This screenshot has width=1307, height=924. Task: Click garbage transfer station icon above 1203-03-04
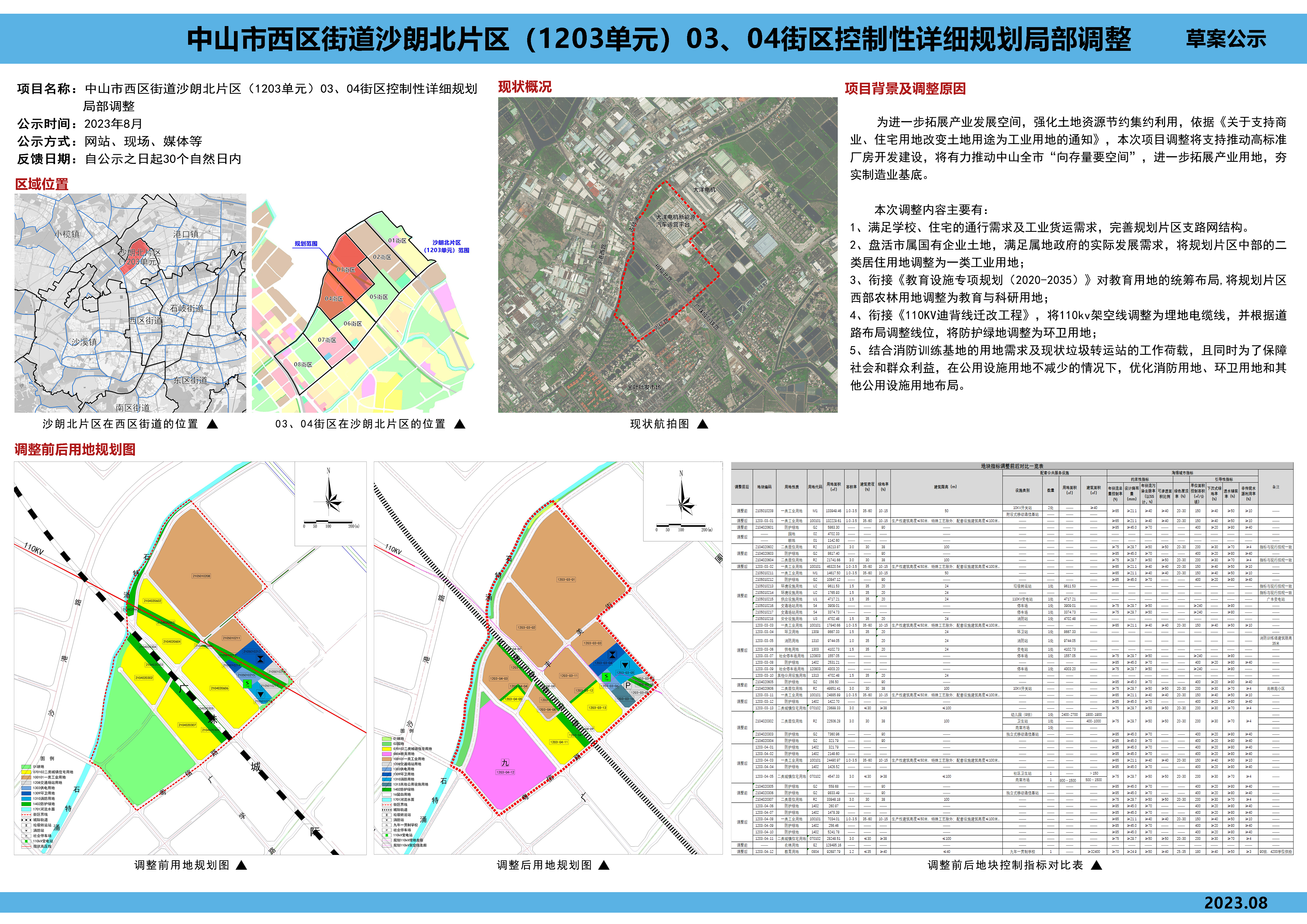(613, 655)
